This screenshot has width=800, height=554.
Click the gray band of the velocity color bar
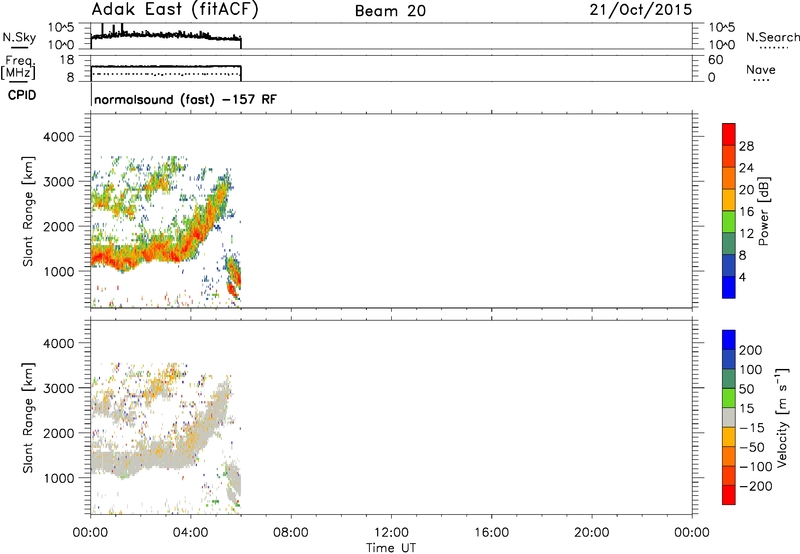coord(729,418)
